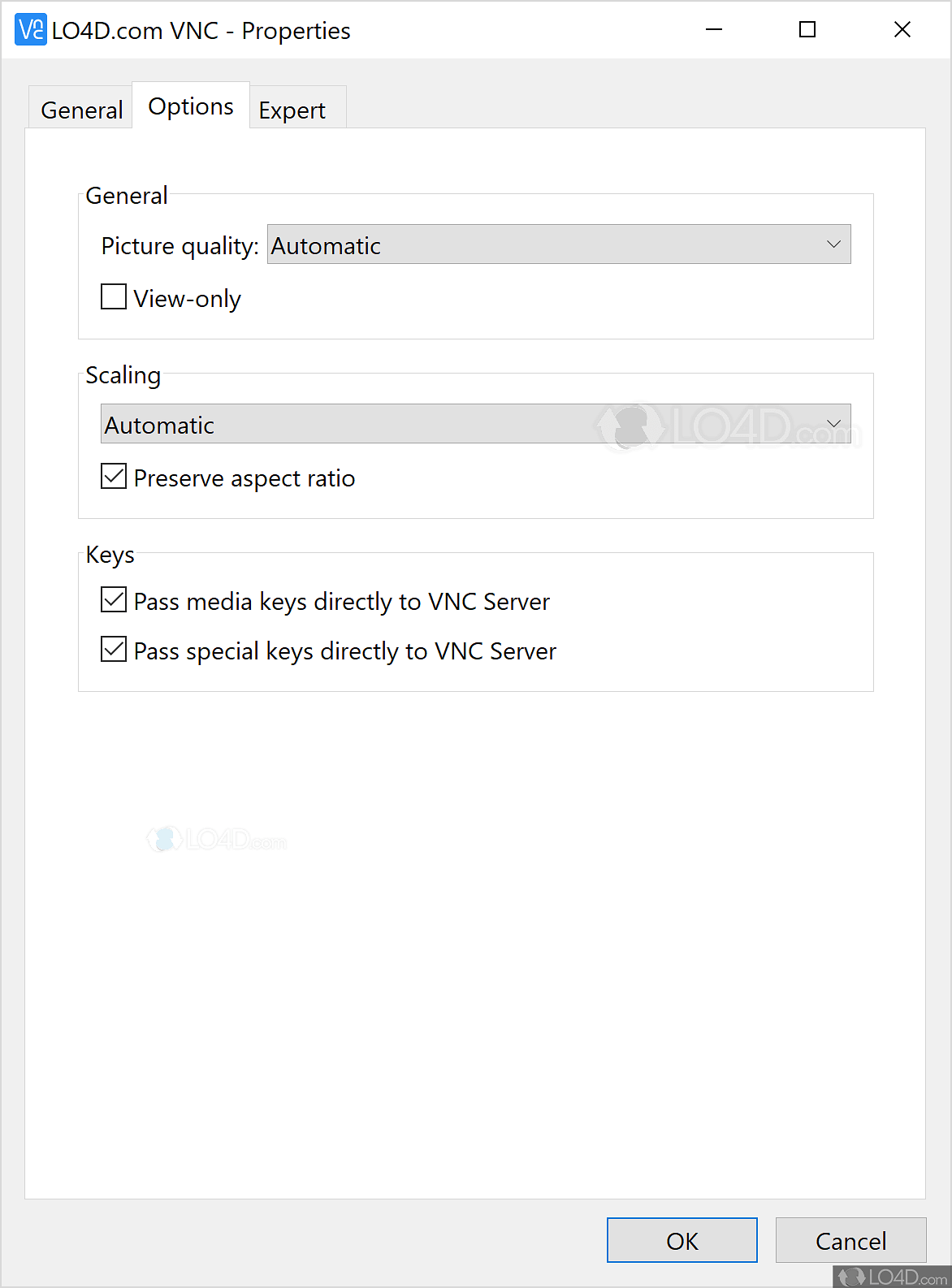Disable passing media keys to VNC Server
Image resolution: width=952 pixels, height=1288 pixels.
(113, 600)
